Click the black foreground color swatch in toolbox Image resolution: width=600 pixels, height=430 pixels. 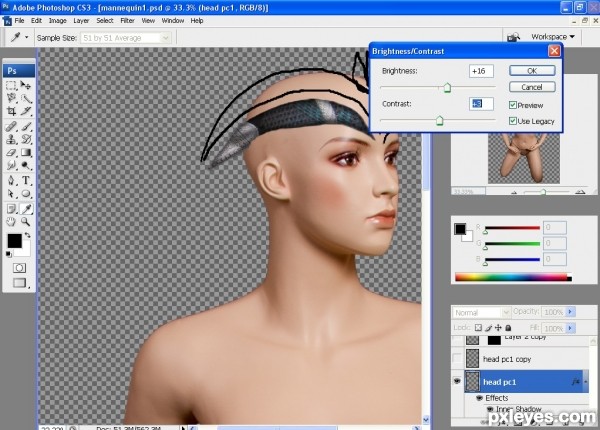[15, 241]
